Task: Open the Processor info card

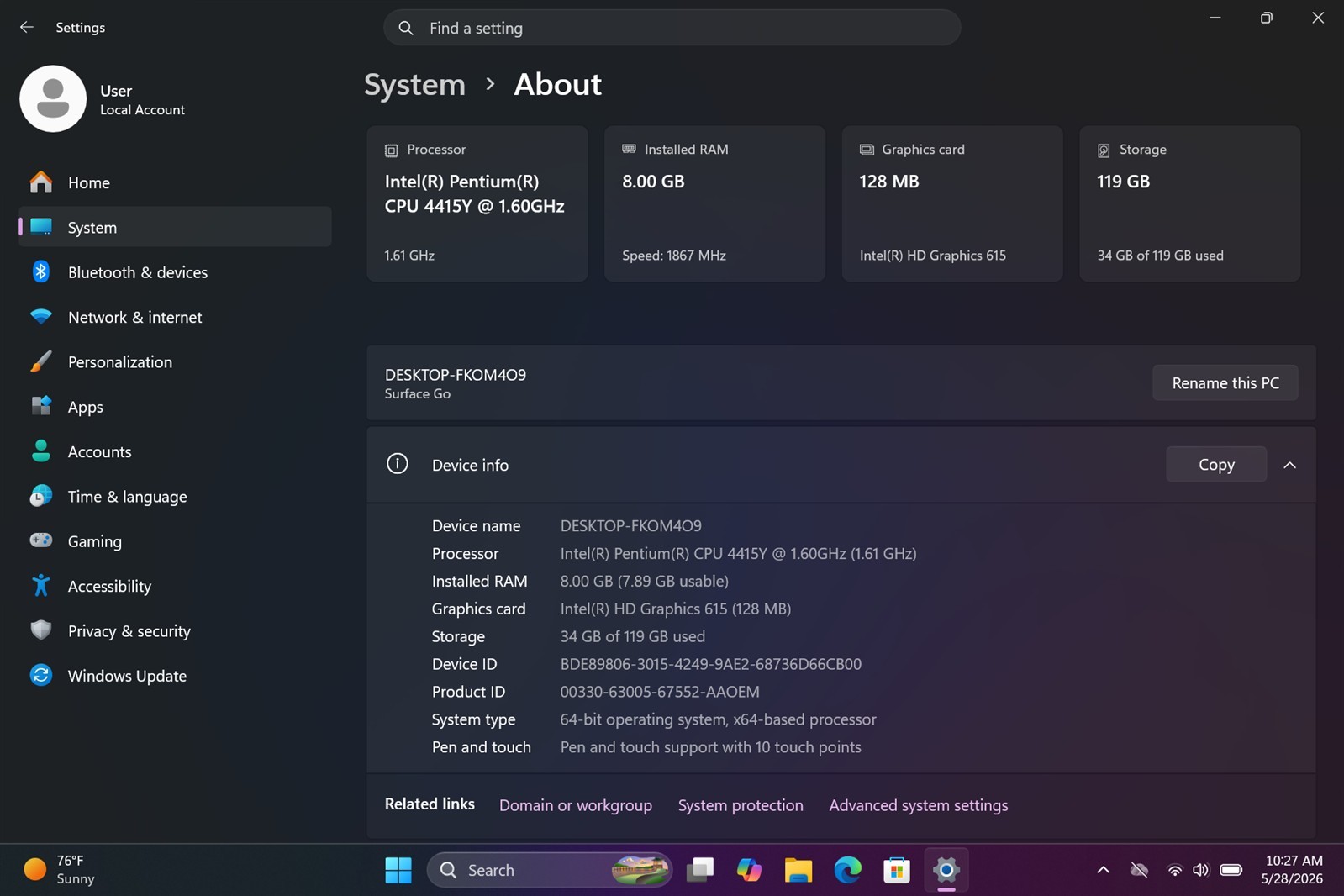Action: (477, 203)
